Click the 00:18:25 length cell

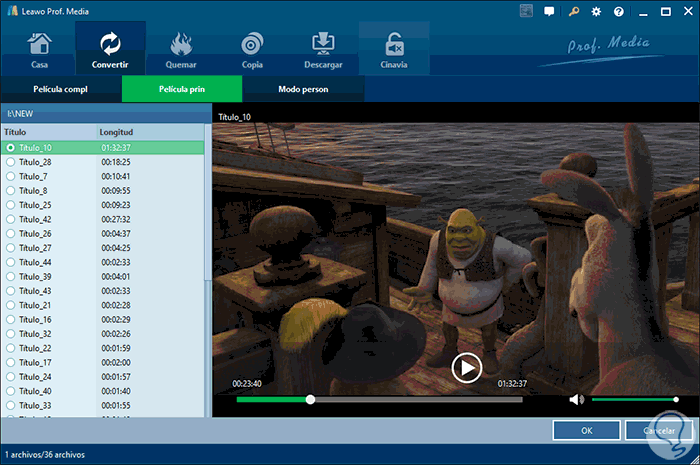tap(116, 162)
